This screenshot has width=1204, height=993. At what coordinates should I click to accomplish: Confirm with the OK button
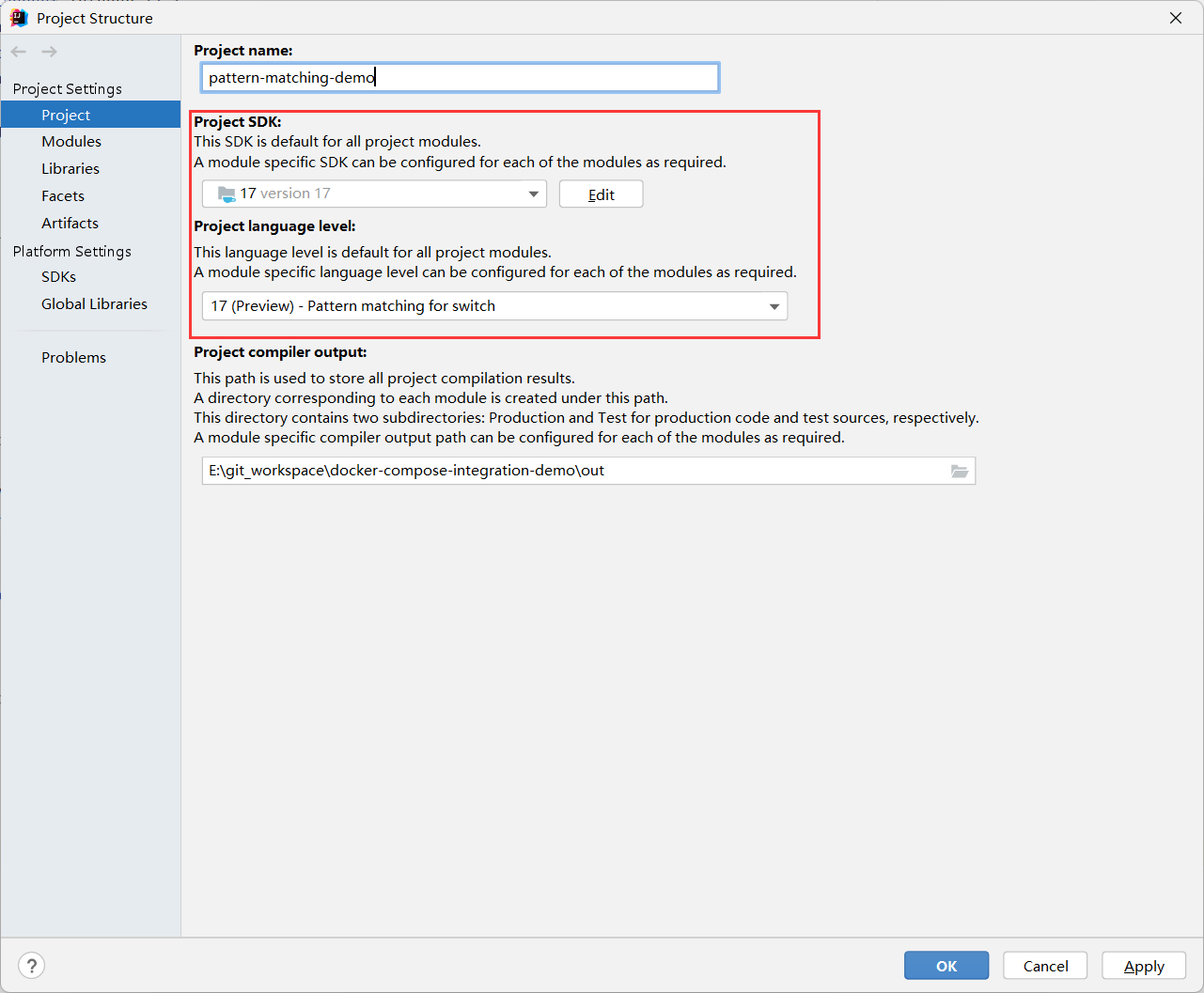[x=946, y=966]
